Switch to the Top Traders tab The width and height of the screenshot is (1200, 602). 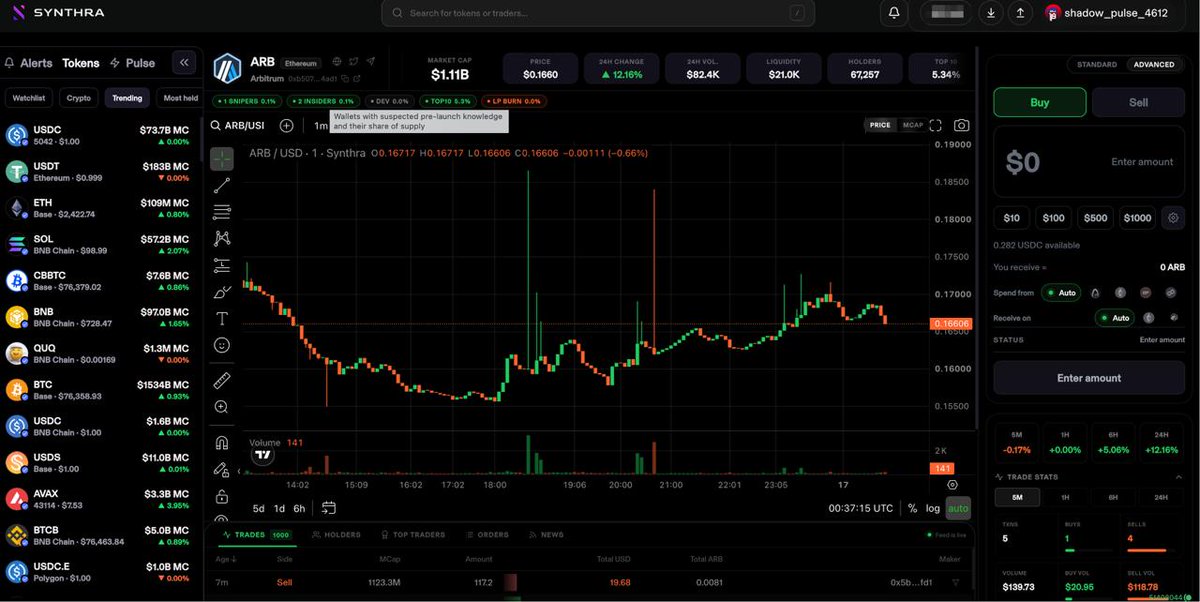[412, 535]
